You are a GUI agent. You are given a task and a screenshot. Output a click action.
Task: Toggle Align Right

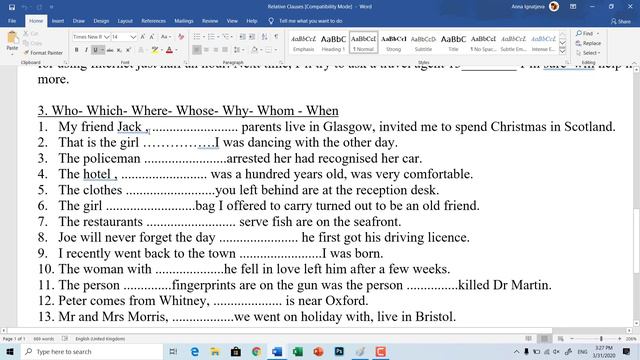coord(216,50)
